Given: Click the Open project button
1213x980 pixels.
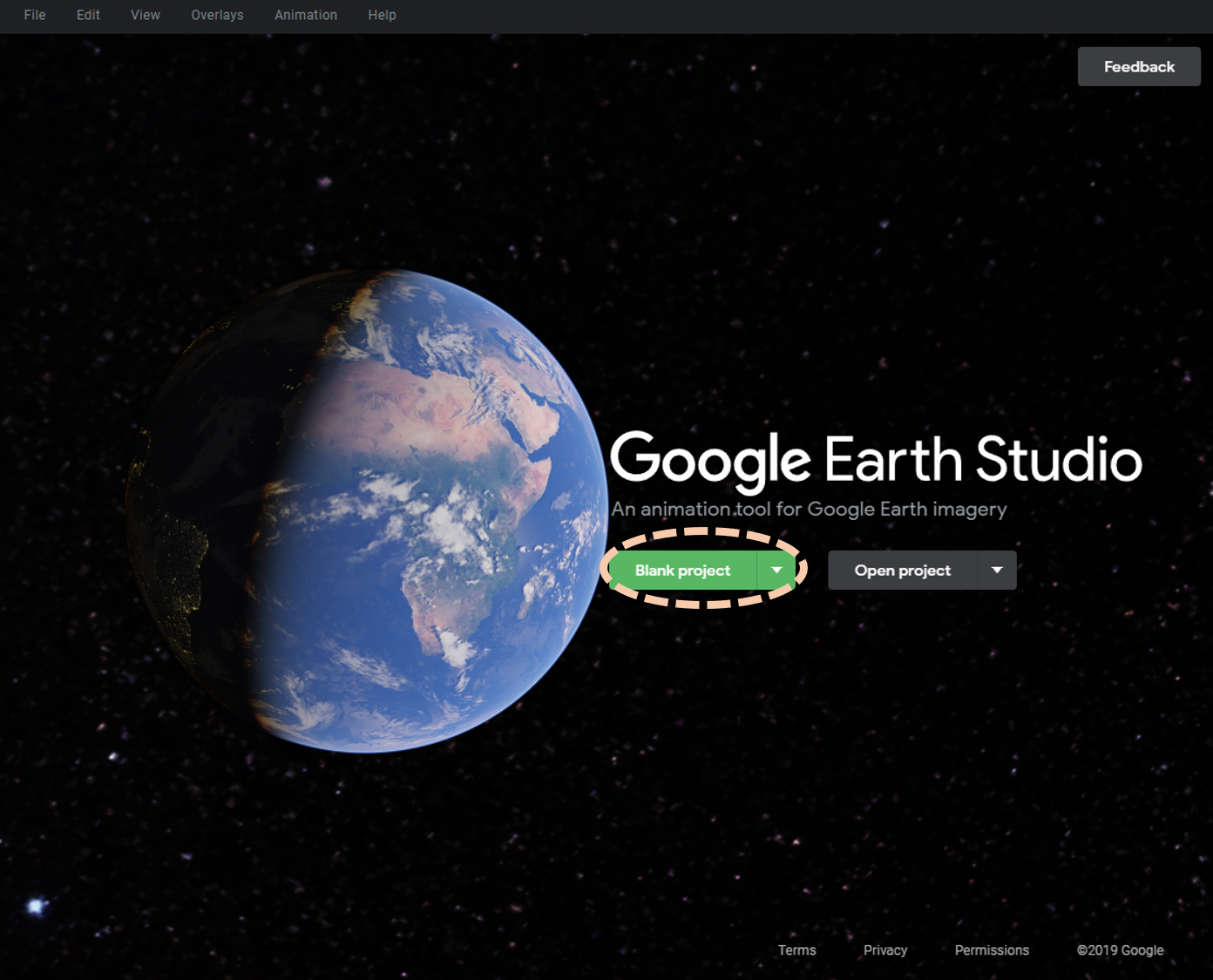Looking at the screenshot, I should 903,571.
